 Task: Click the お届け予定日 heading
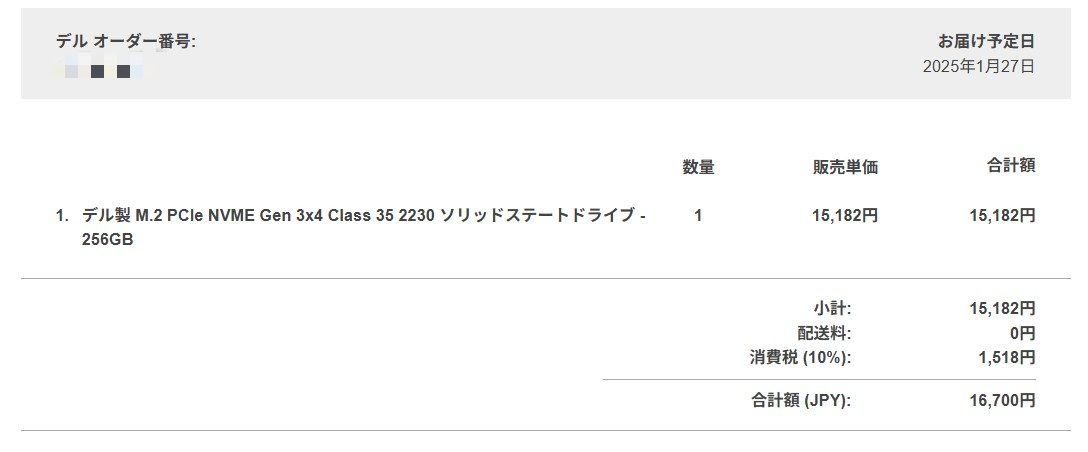click(986, 42)
